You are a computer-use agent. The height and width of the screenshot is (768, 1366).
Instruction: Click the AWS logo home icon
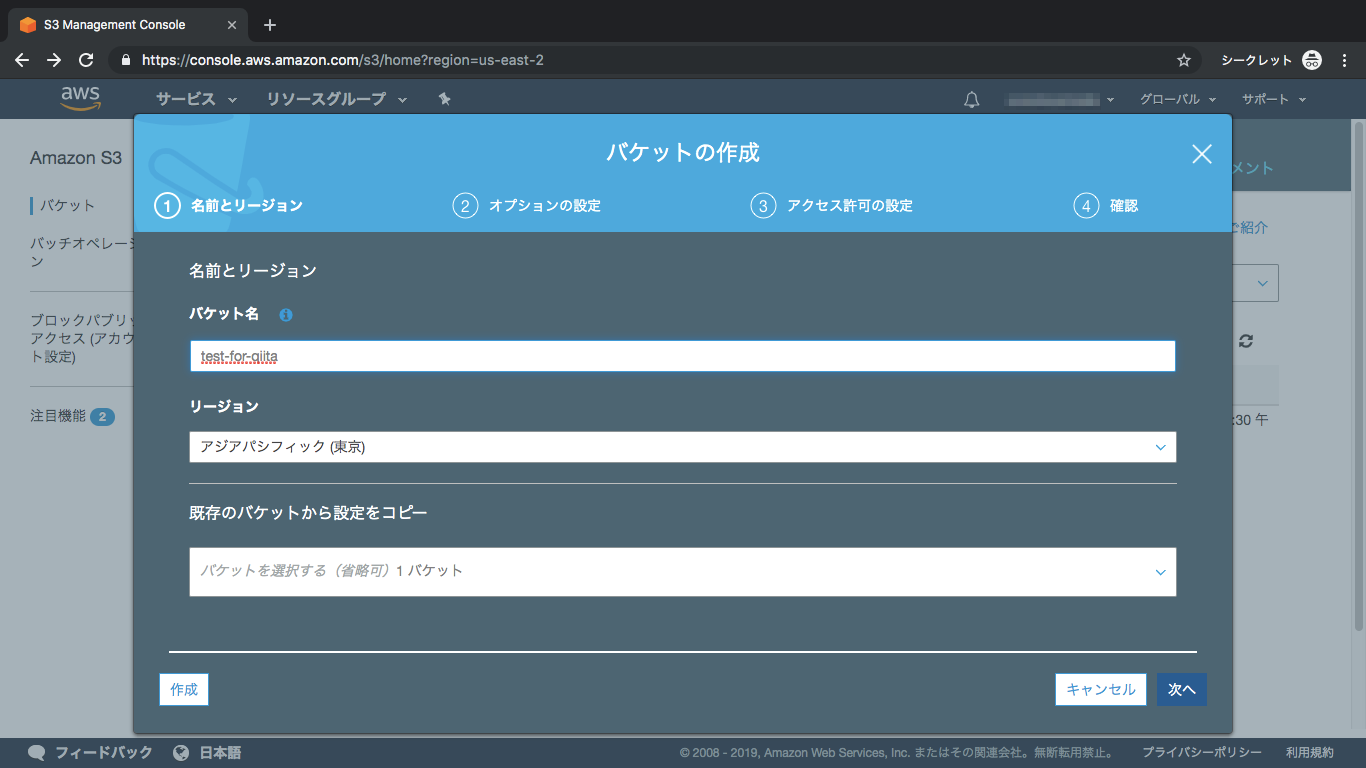80,98
